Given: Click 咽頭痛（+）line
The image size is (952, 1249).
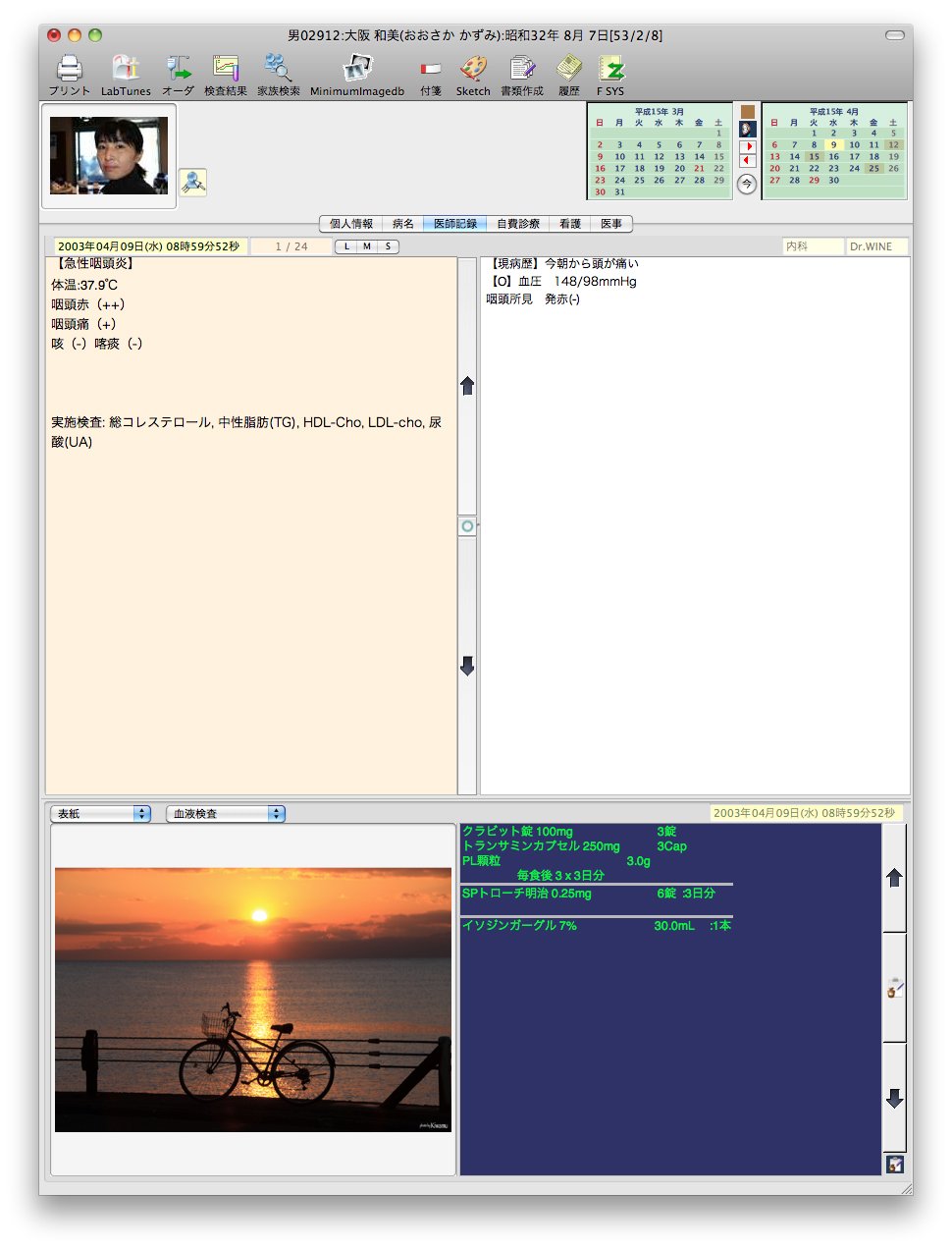Looking at the screenshot, I should [83, 324].
